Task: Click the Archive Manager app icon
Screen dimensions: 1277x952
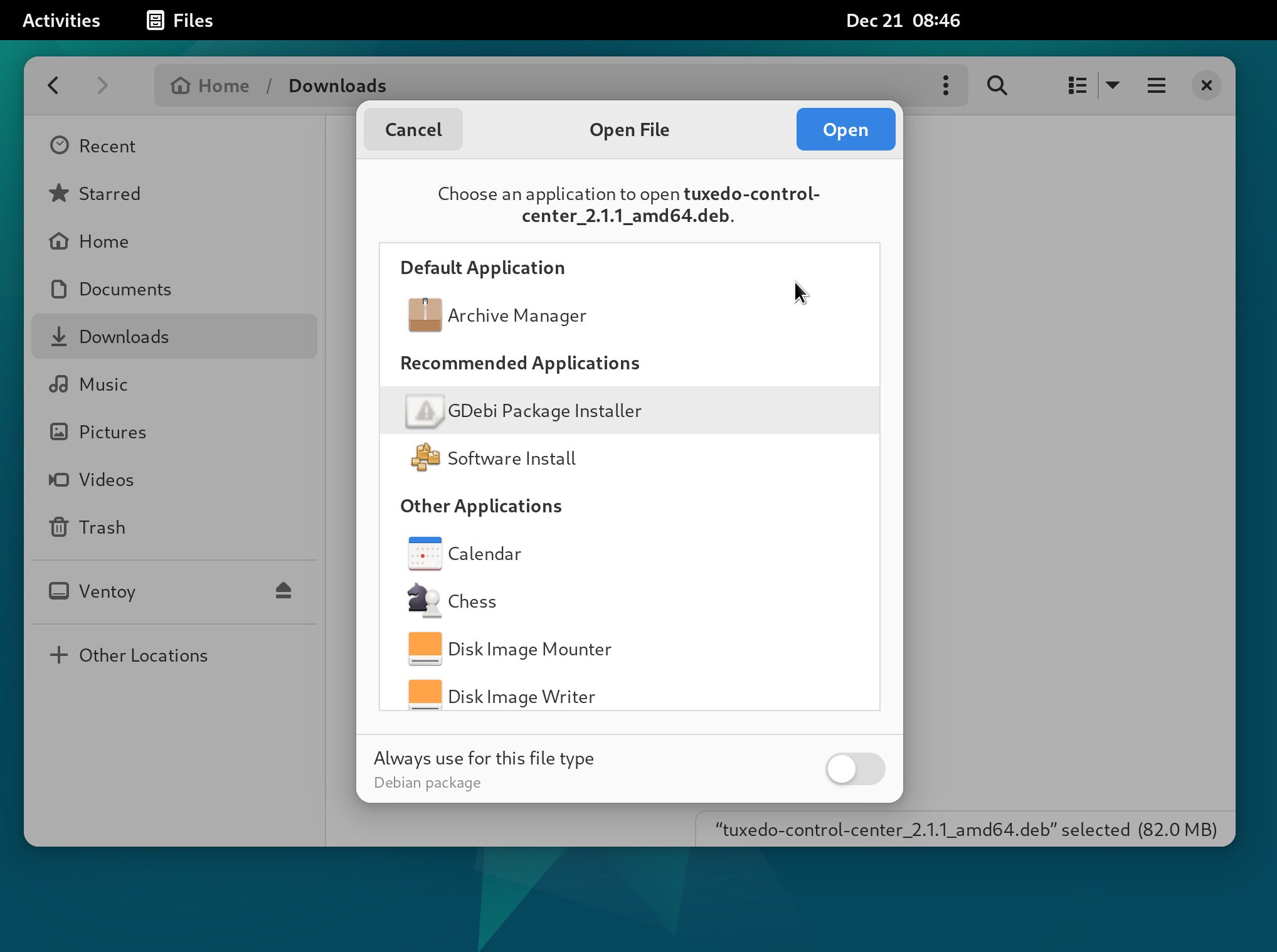Action: click(x=425, y=315)
